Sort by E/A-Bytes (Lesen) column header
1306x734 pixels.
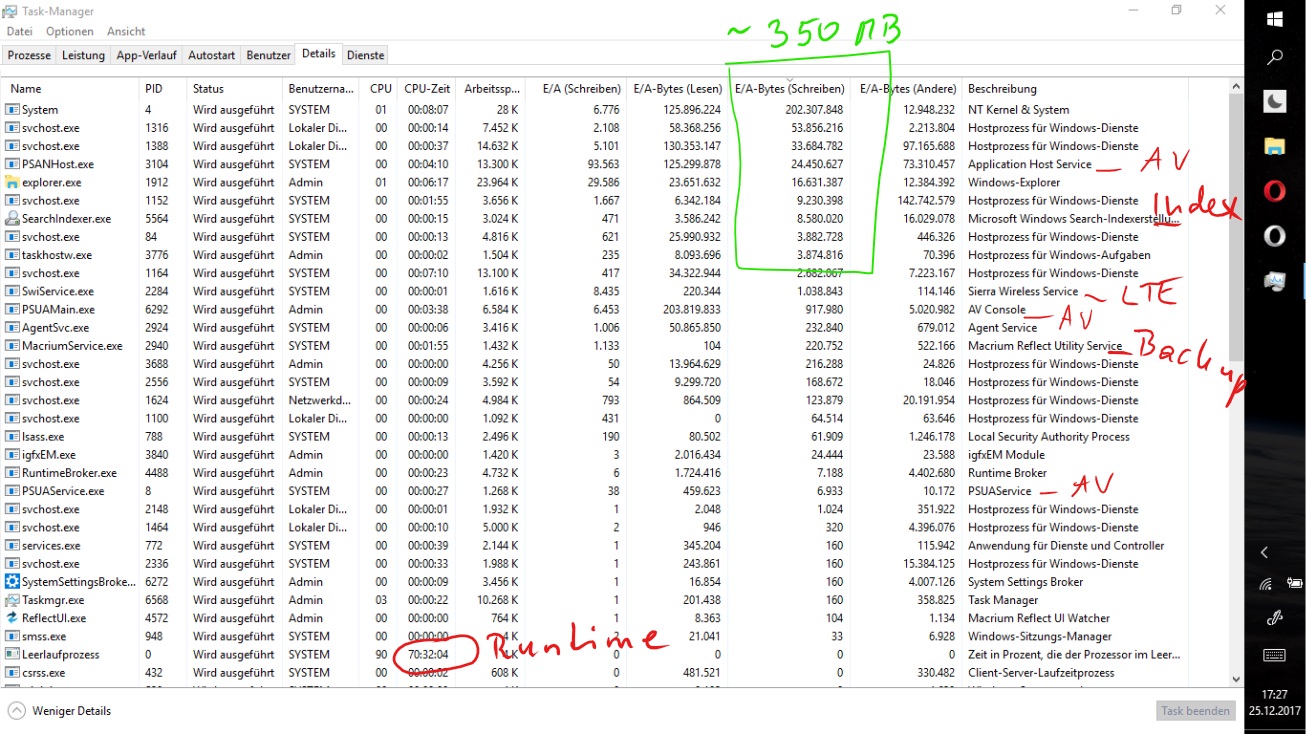[x=676, y=89]
